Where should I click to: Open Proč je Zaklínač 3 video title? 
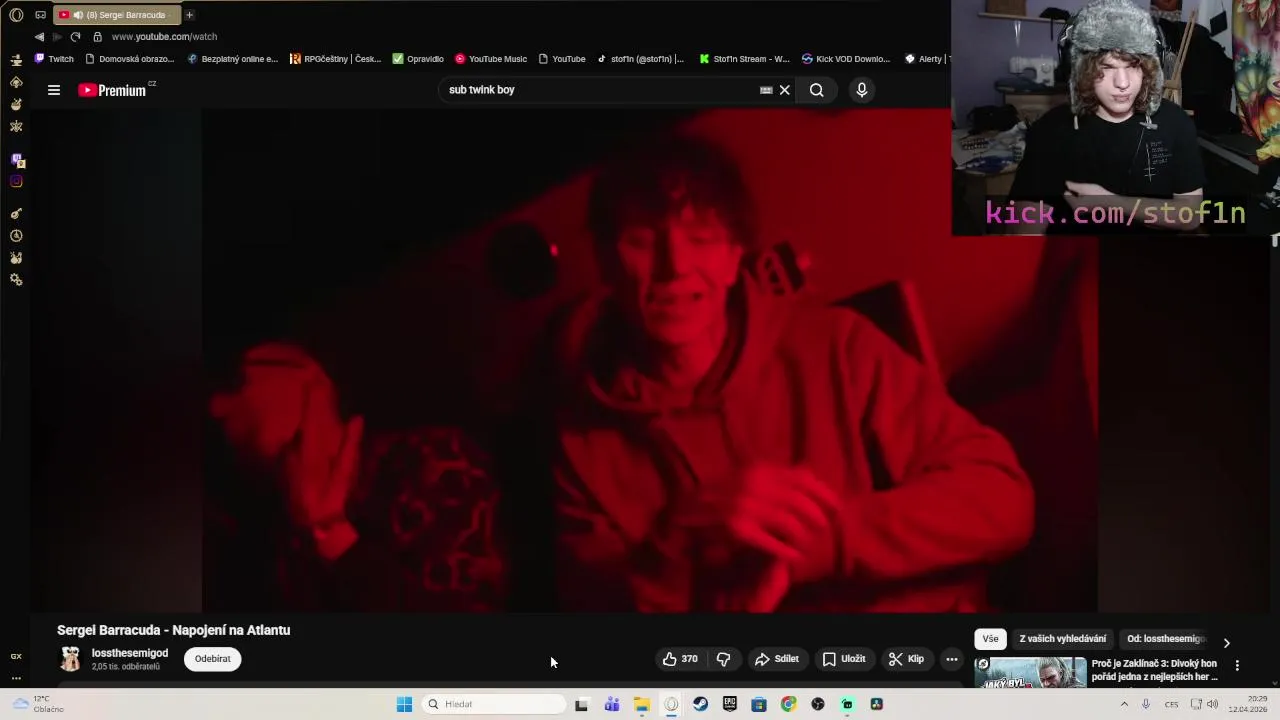pyautogui.click(x=1155, y=670)
